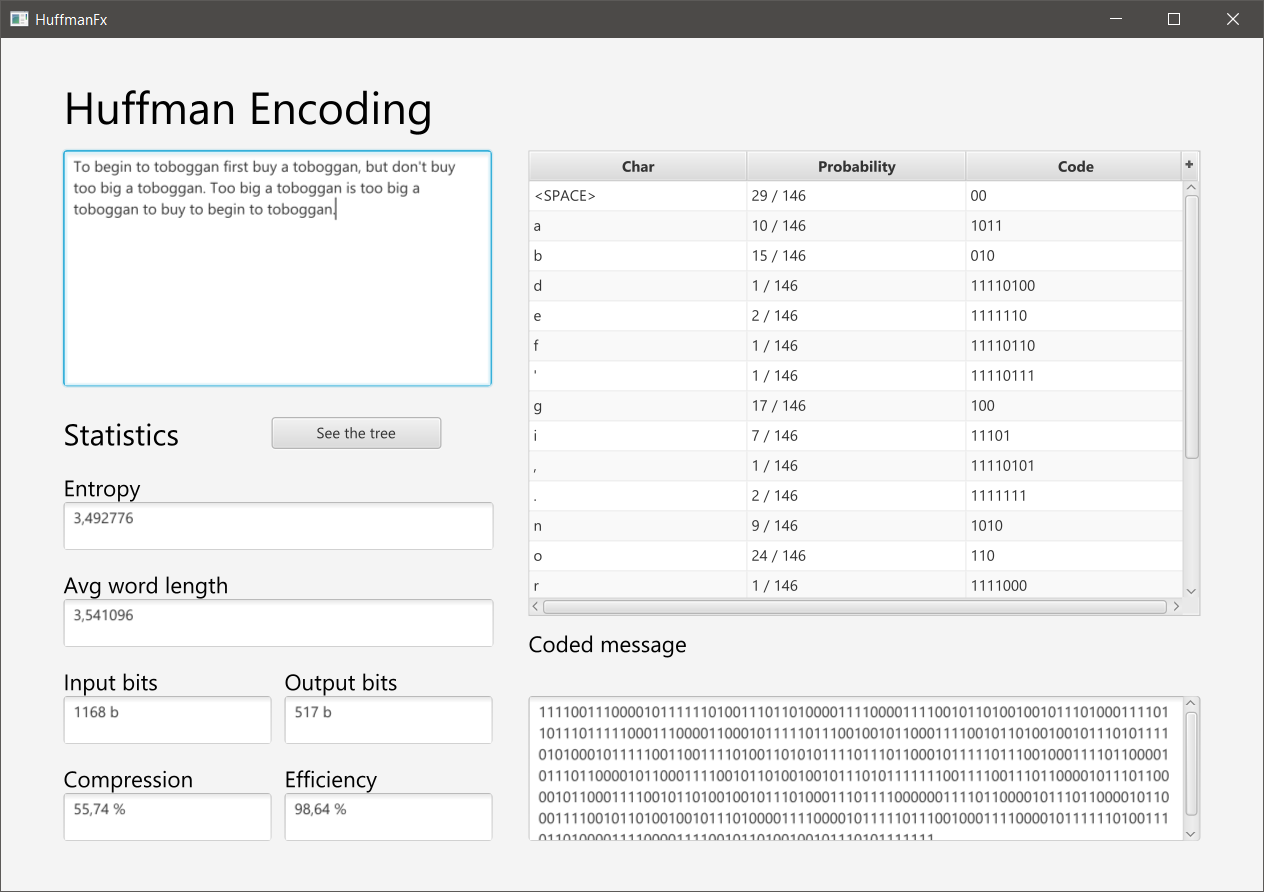The image size is (1264, 892).
Task: Select the Char cell 'i'
Action: coord(638,436)
